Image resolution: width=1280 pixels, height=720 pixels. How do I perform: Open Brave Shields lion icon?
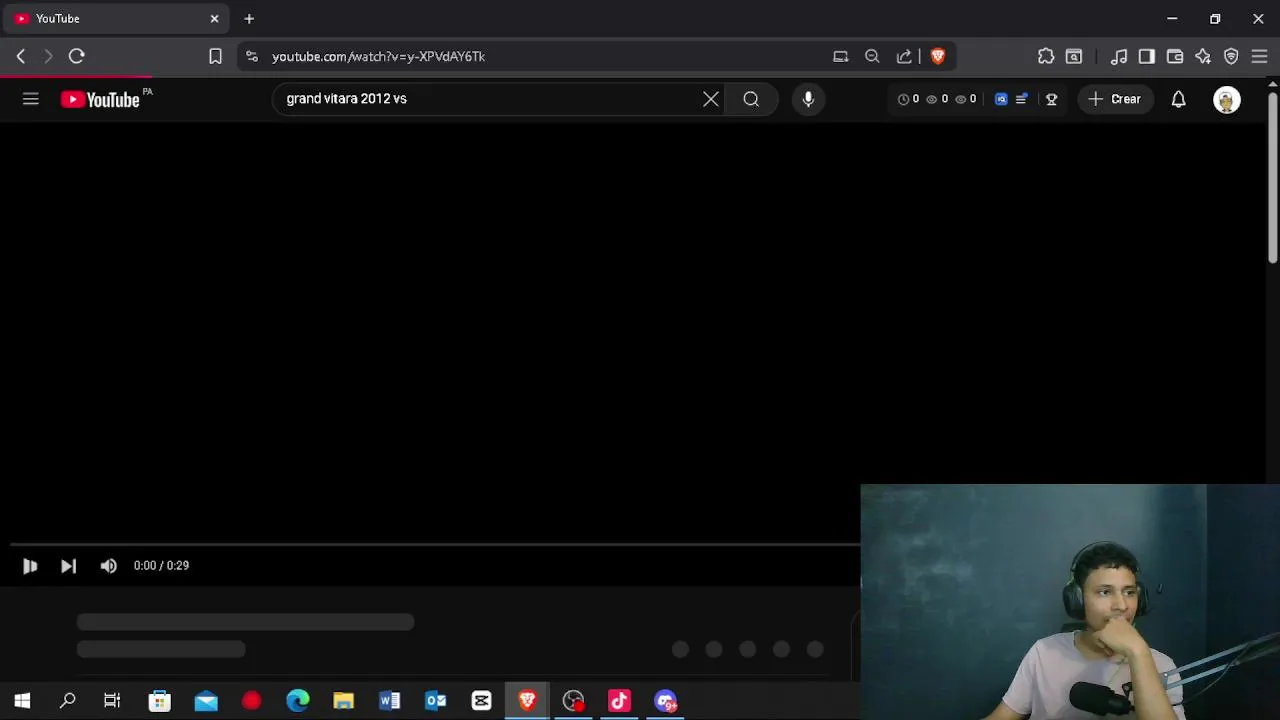938,57
